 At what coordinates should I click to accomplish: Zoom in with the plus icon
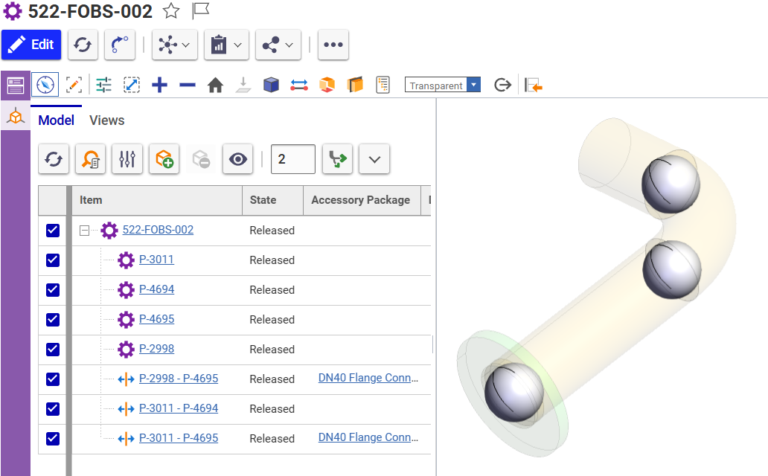tap(159, 86)
